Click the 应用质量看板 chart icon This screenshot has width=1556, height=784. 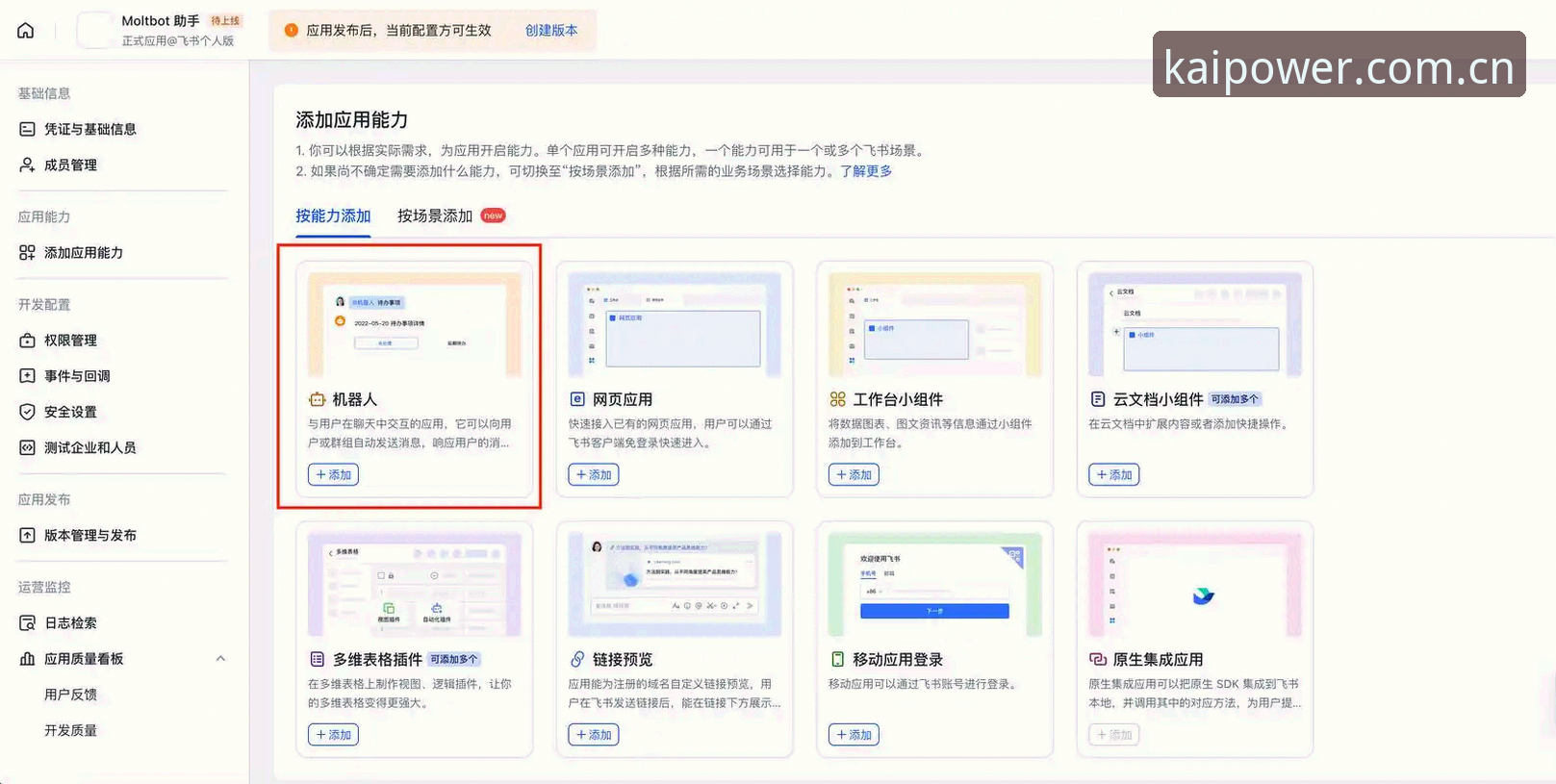point(27,658)
